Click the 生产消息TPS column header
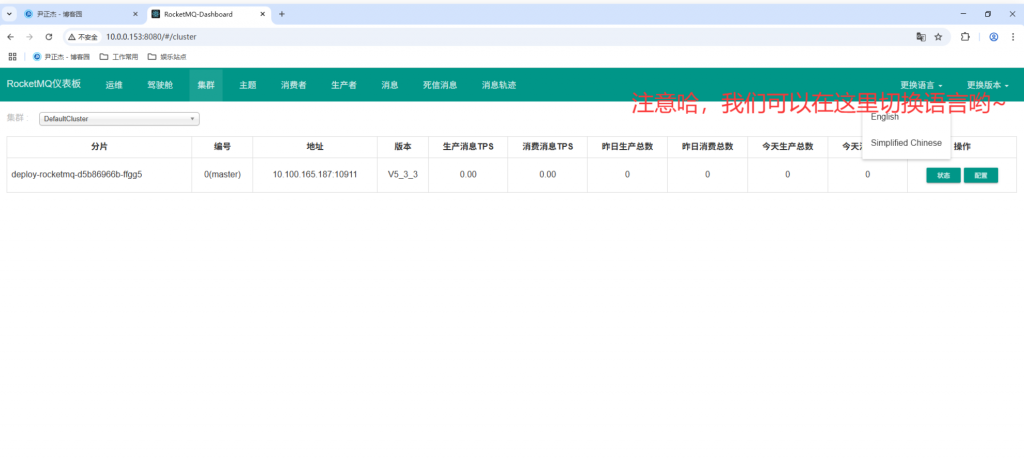The image size is (1024, 461). 468,147
